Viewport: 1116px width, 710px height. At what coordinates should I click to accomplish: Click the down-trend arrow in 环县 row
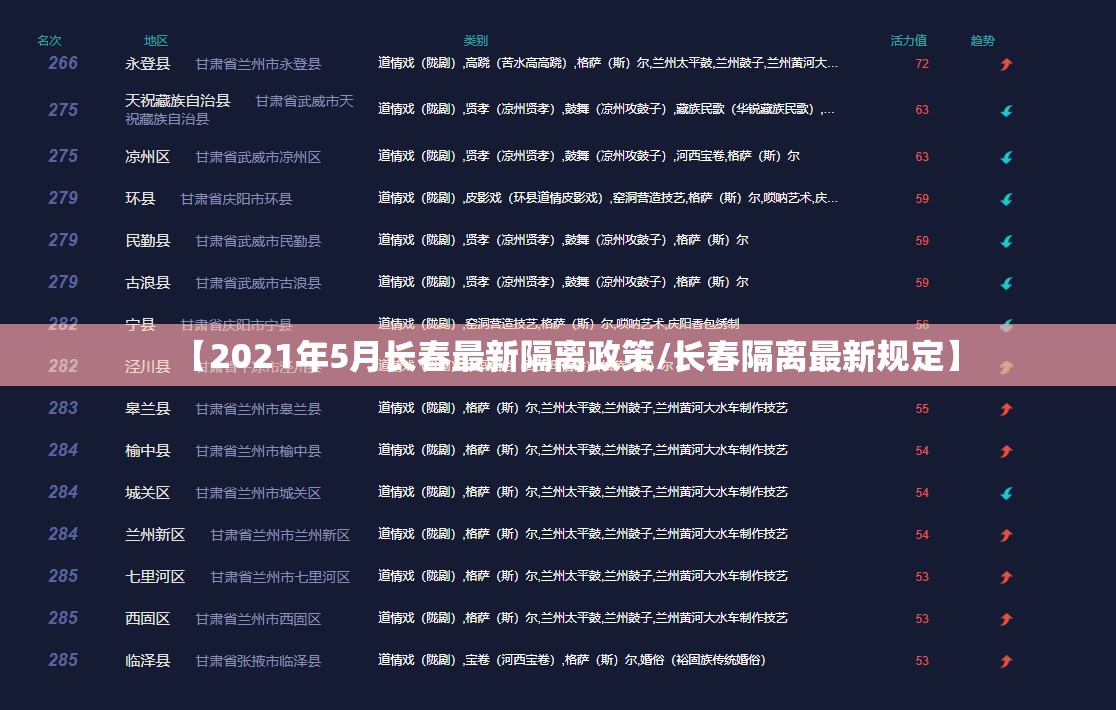point(1006,199)
